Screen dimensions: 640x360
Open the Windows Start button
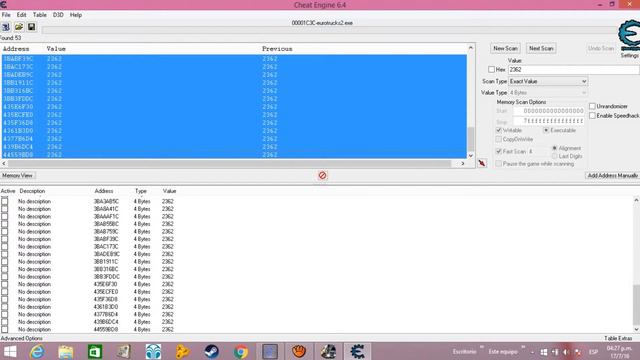coord(10,351)
